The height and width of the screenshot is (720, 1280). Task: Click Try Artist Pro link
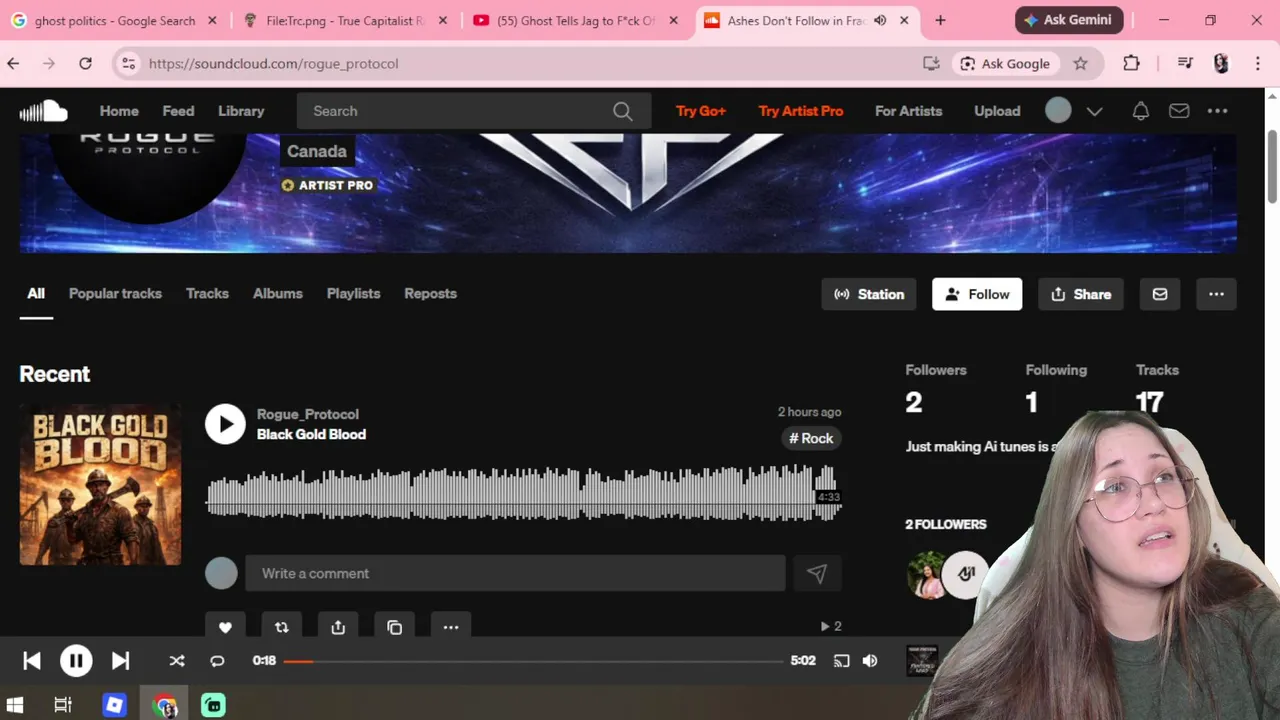pyautogui.click(x=801, y=111)
